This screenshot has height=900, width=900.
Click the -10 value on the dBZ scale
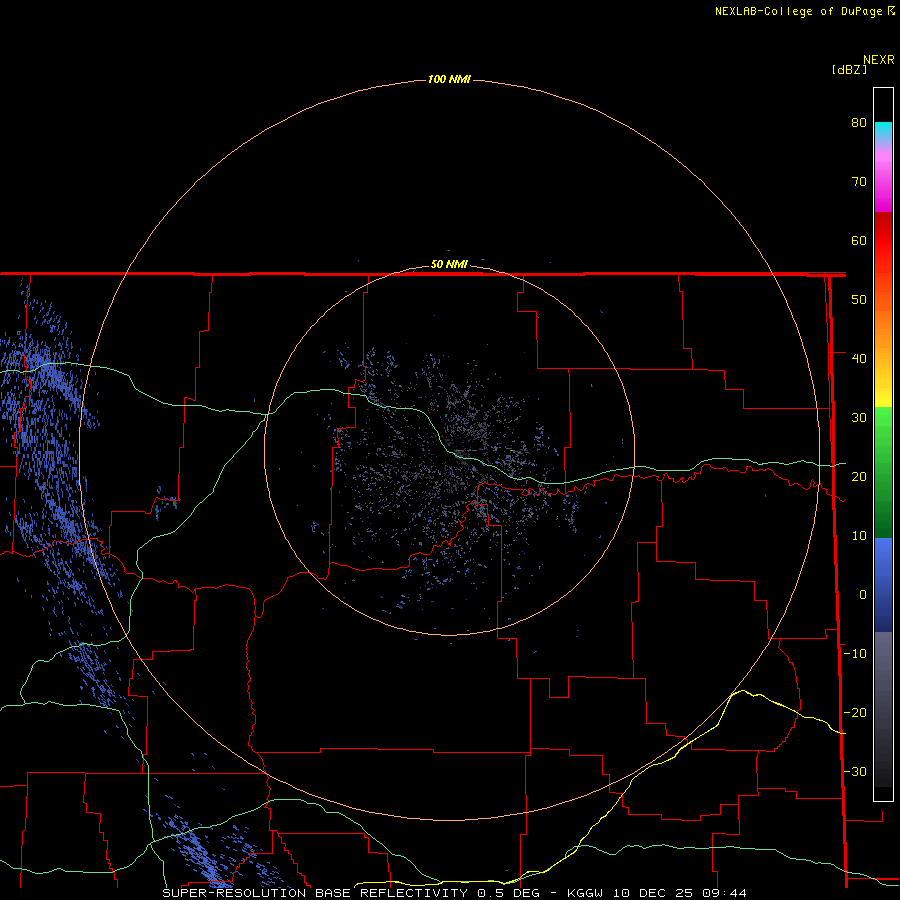pos(855,654)
